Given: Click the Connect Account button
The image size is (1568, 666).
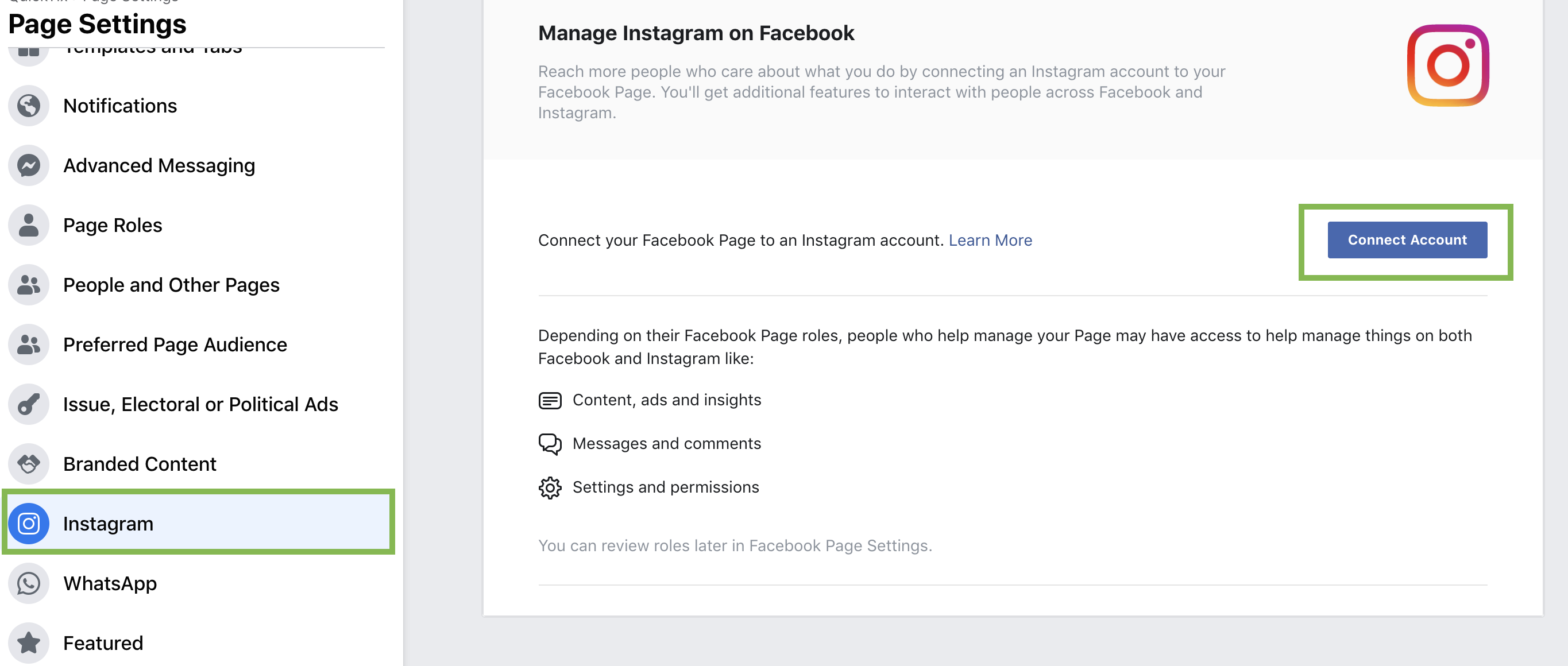Looking at the screenshot, I should [x=1407, y=240].
